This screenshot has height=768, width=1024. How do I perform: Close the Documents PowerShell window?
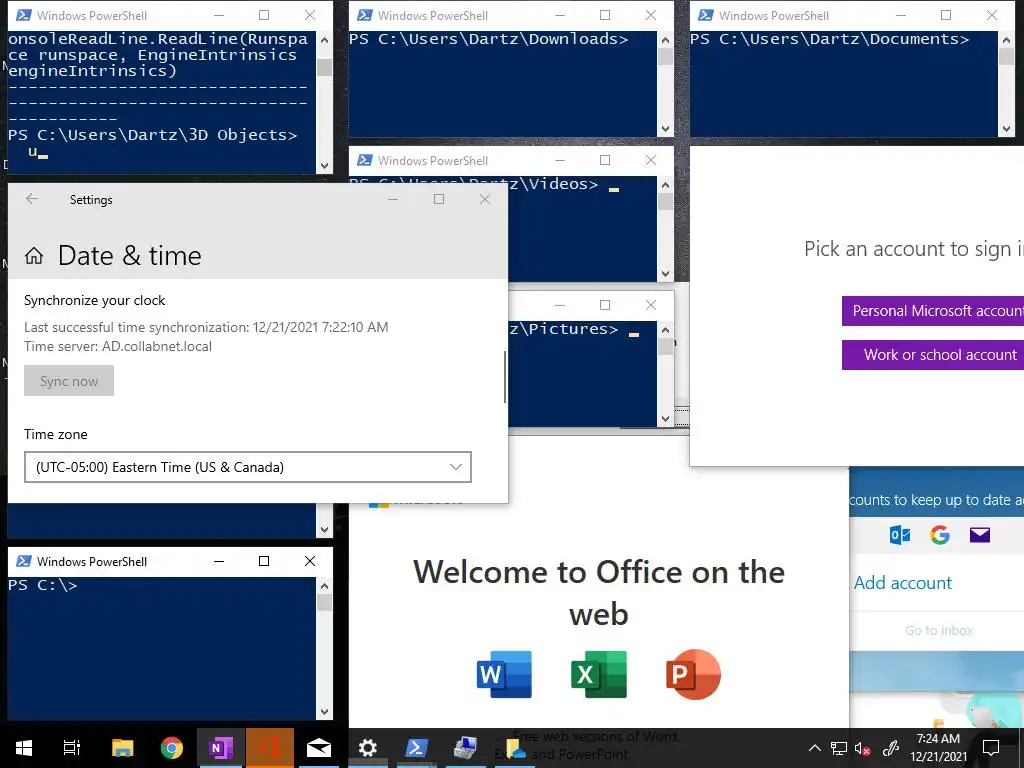pos(991,15)
